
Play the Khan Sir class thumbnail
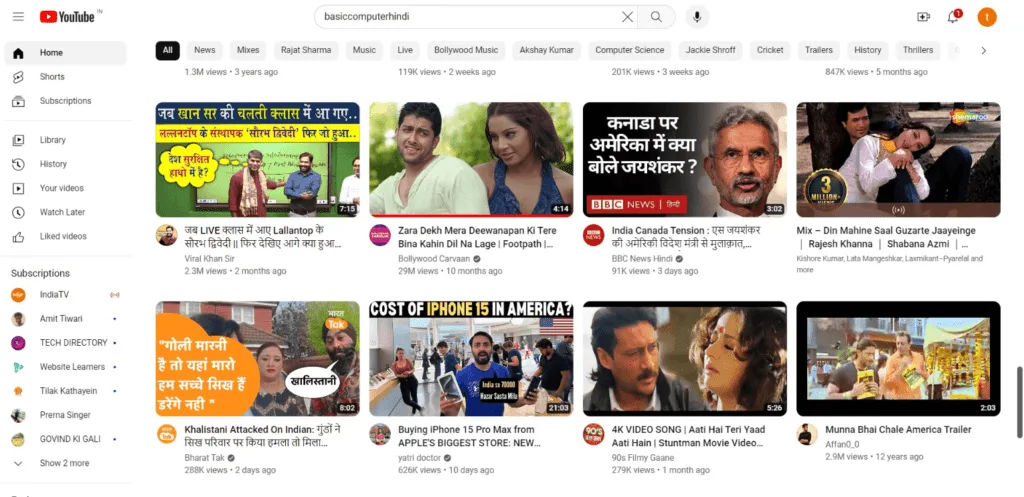coord(257,159)
